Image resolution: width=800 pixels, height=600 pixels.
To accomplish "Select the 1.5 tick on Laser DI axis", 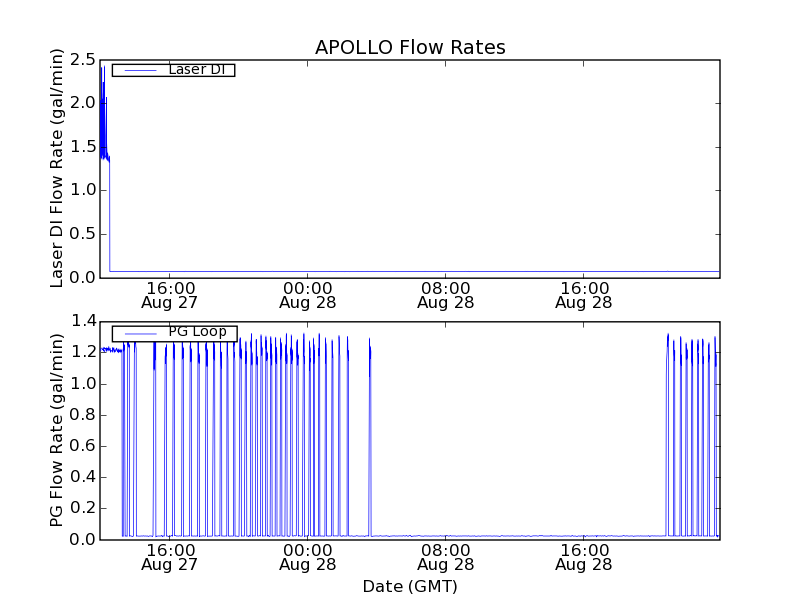I will click(83, 147).
